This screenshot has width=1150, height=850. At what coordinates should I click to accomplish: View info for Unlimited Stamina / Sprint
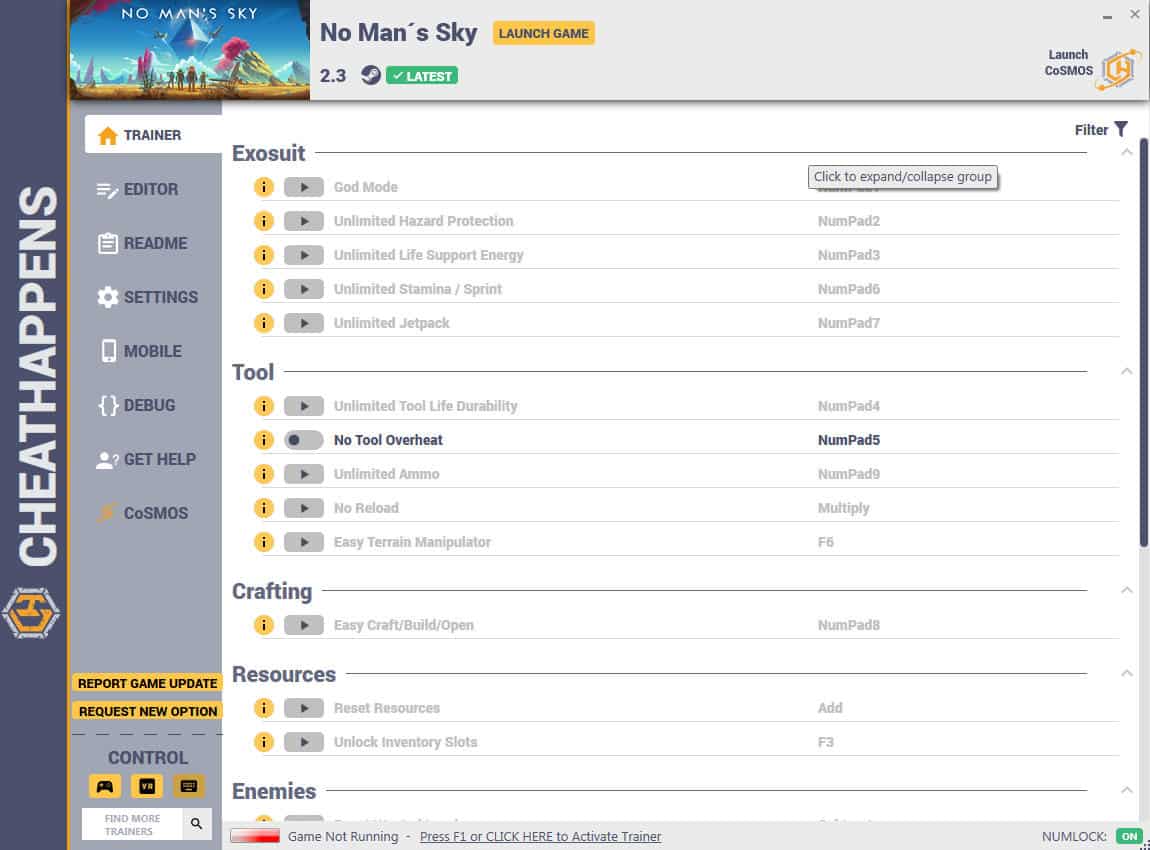point(263,289)
